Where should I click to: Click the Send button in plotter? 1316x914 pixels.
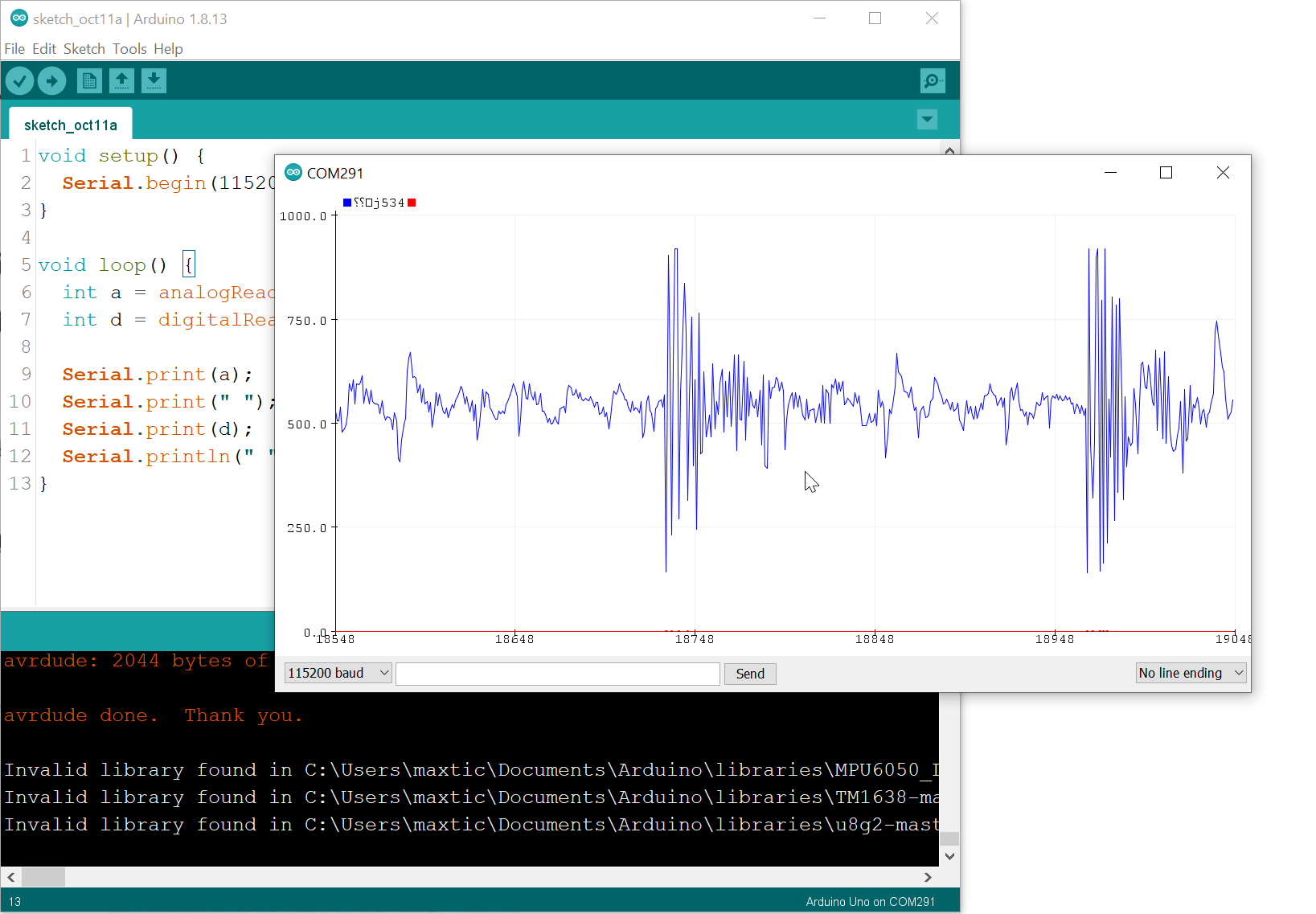pyautogui.click(x=750, y=674)
